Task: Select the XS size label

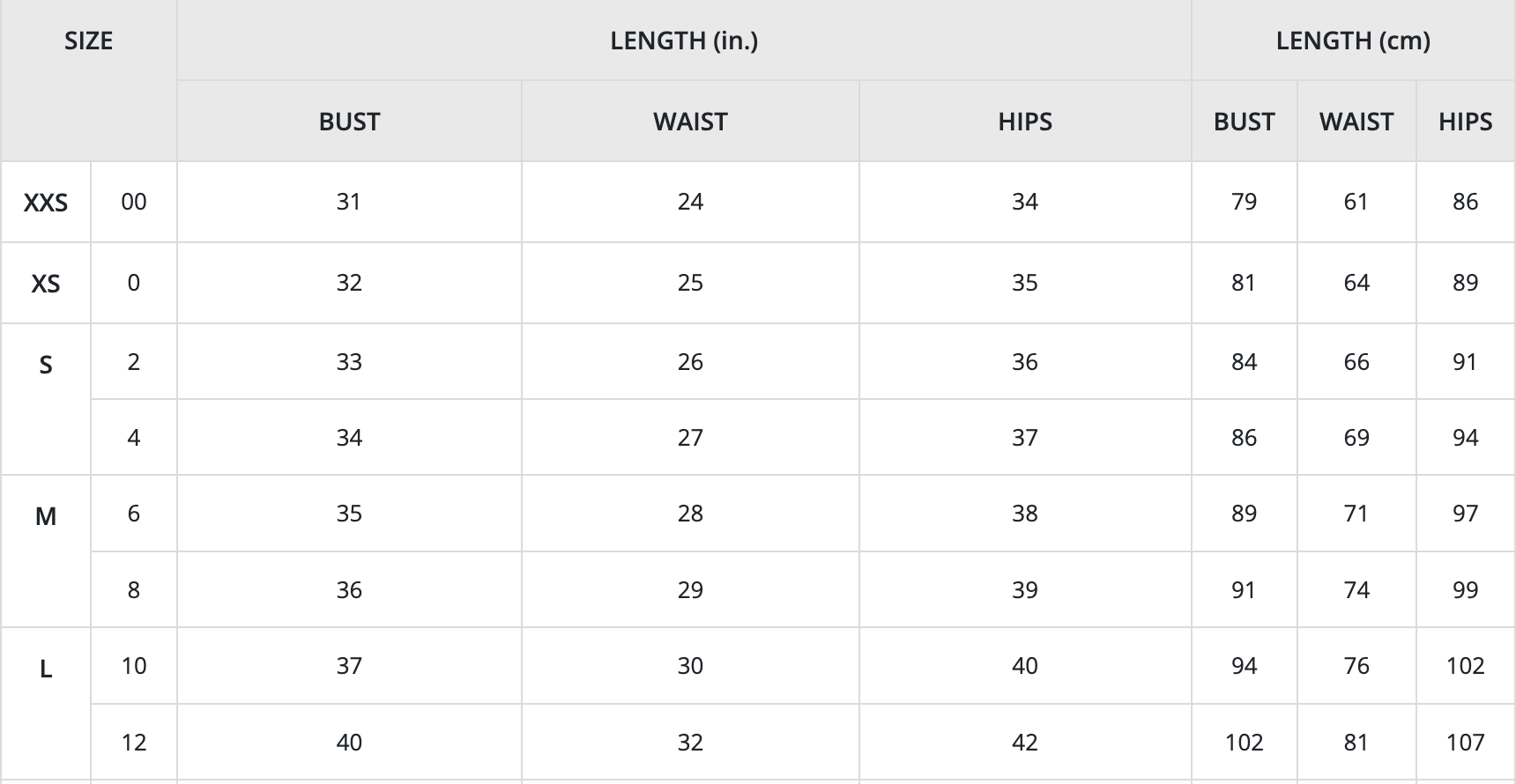Action: [46, 284]
